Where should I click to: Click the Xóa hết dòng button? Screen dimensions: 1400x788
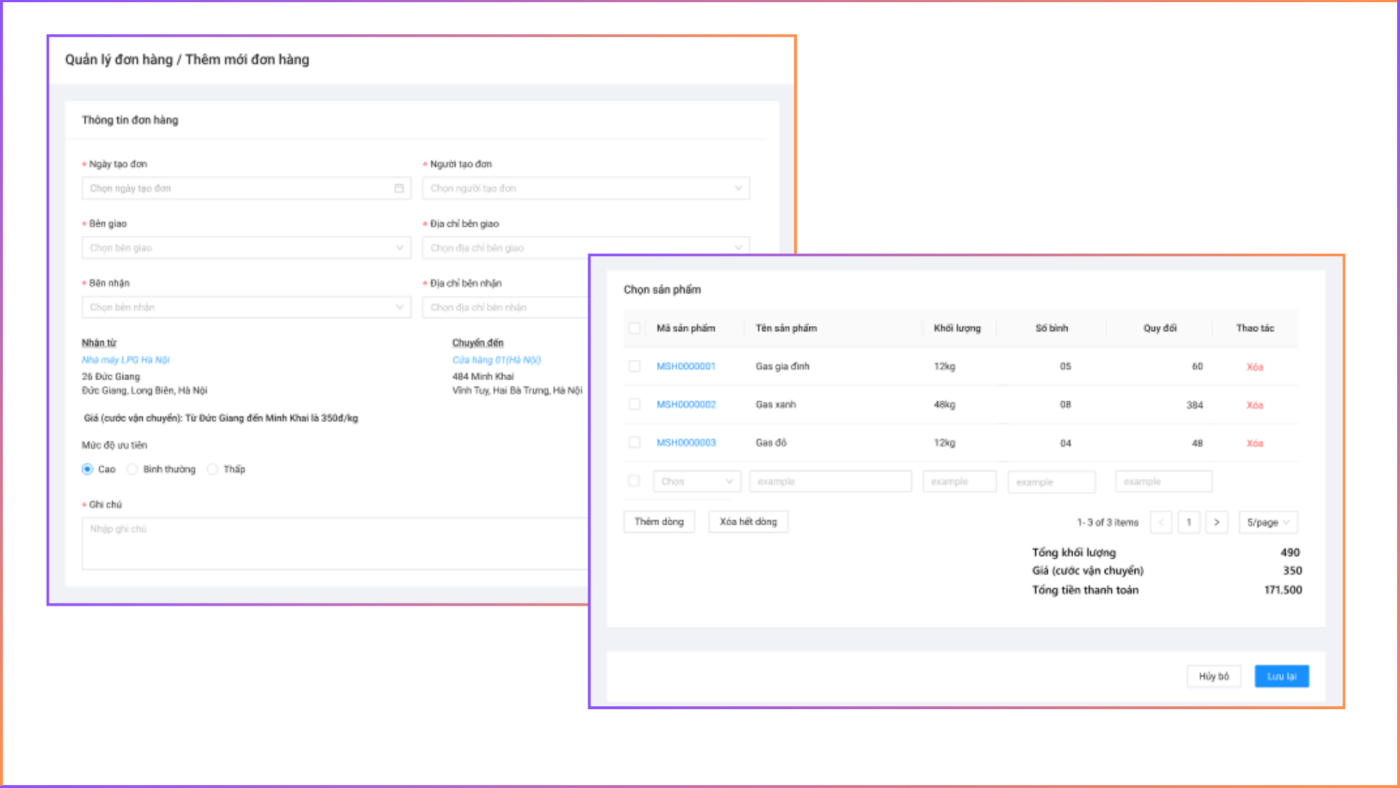pos(748,522)
